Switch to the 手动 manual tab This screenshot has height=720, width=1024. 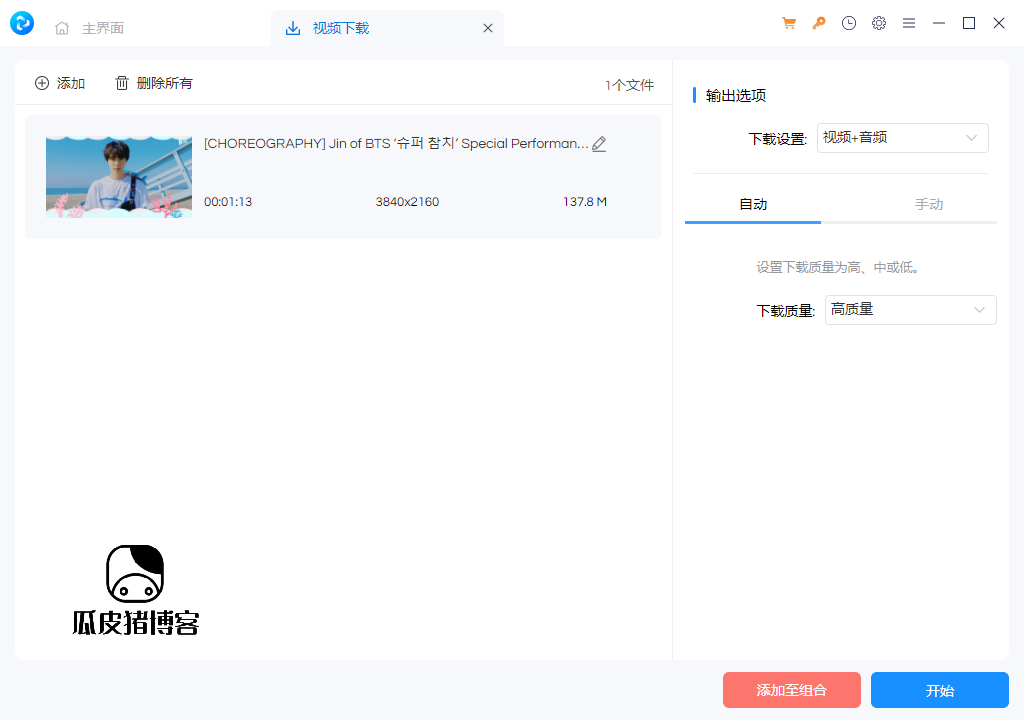[x=929, y=204]
